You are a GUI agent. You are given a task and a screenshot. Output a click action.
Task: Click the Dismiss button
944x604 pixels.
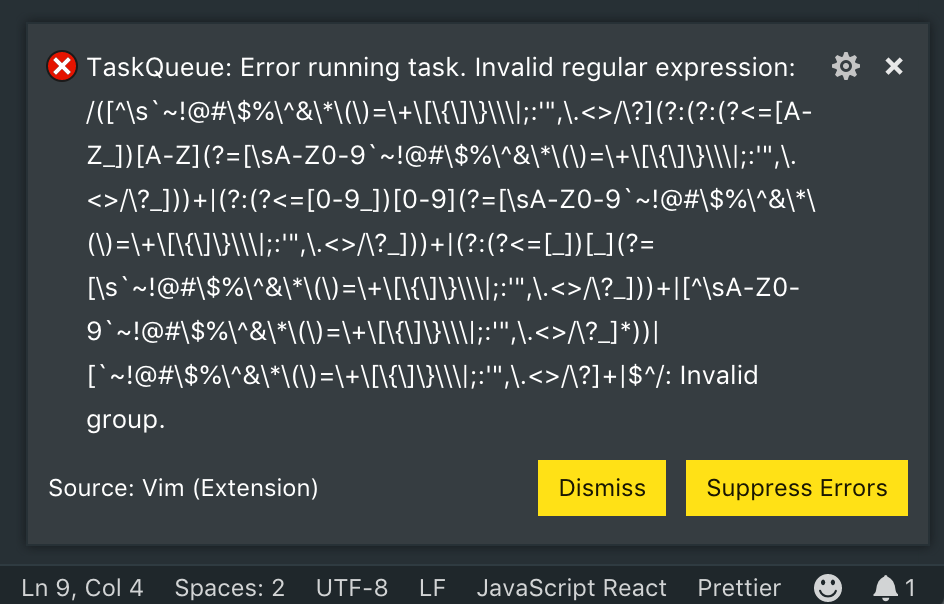(x=601, y=488)
